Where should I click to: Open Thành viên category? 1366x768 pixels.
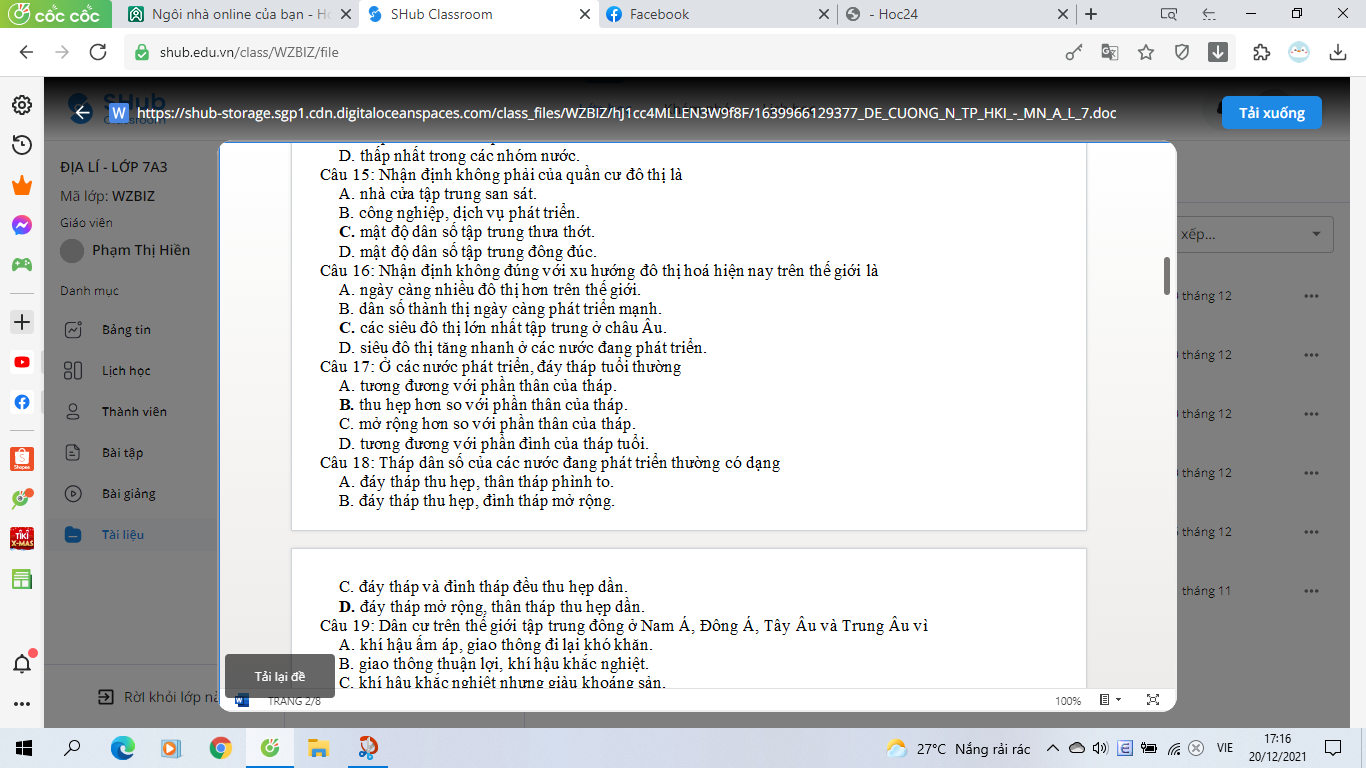(134, 411)
